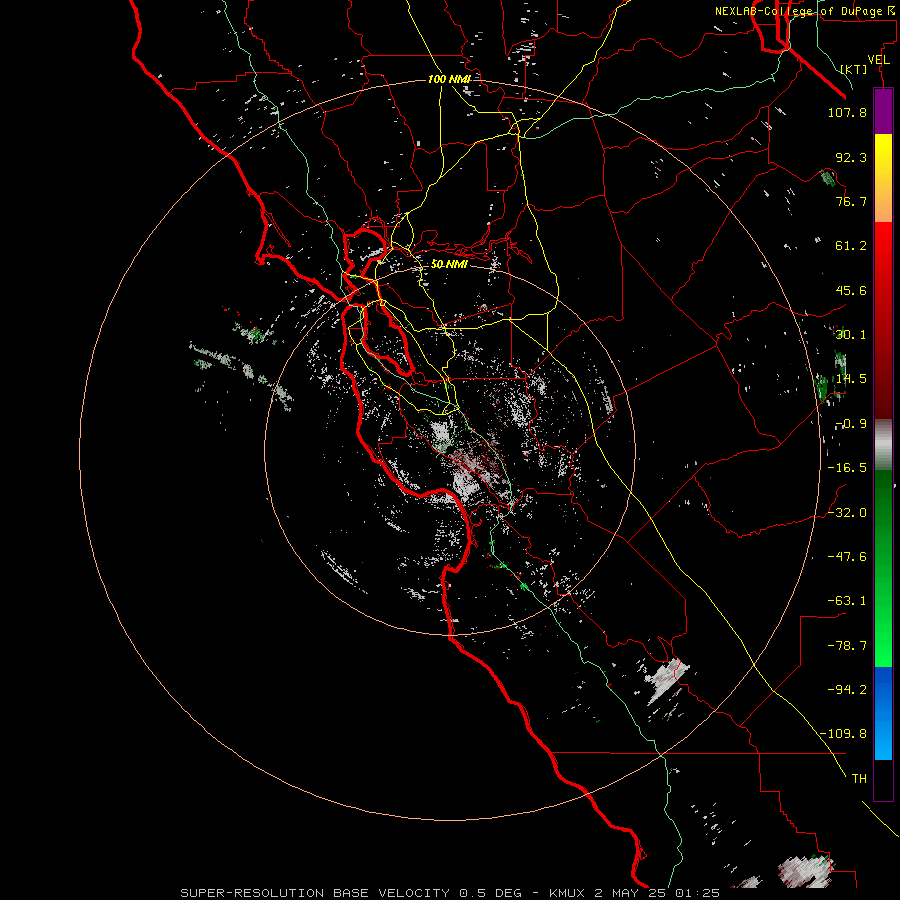Select the -32.0 velocity scale value
Screen dimensions: 900x900
click(x=847, y=512)
